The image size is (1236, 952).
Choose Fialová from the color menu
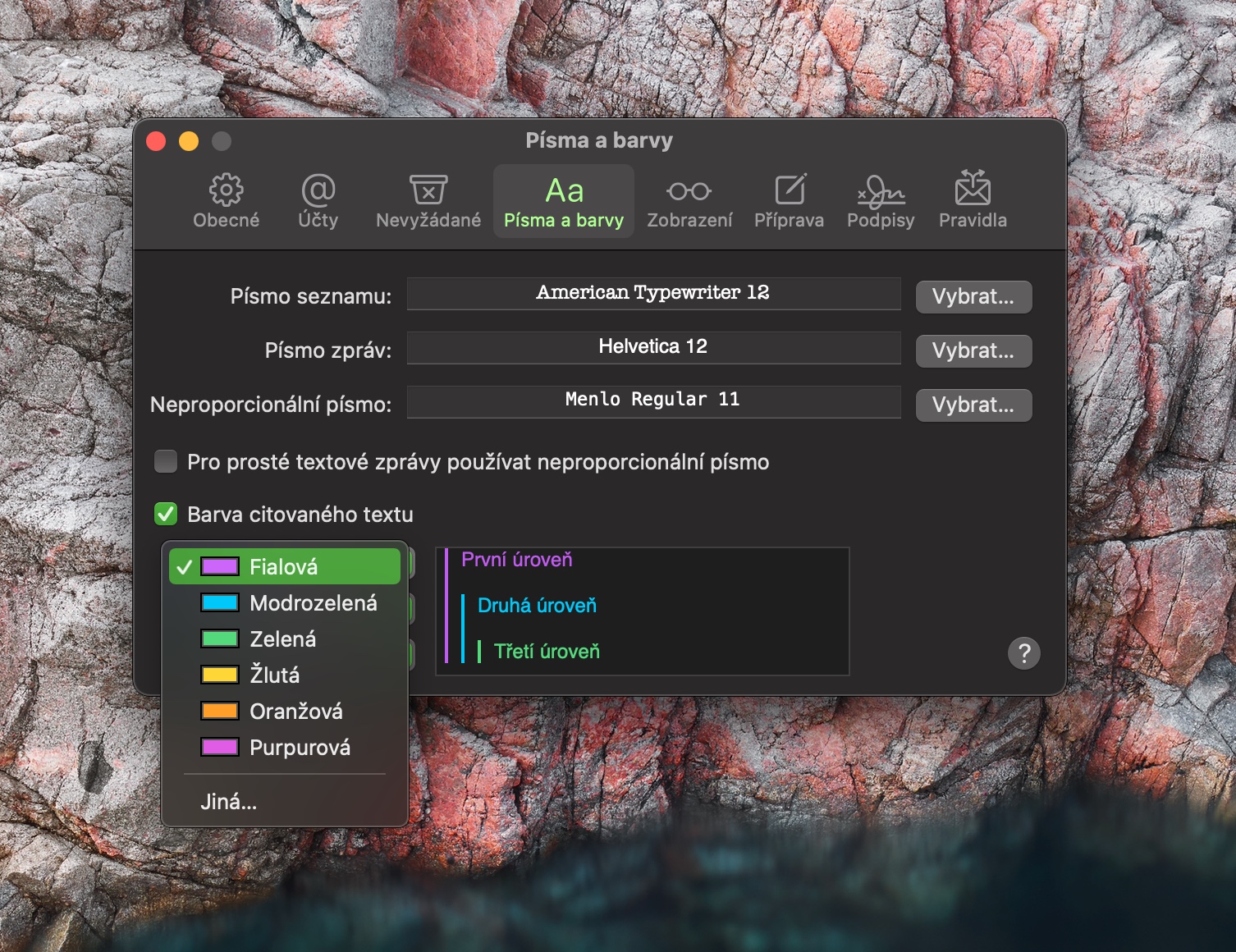(285, 566)
